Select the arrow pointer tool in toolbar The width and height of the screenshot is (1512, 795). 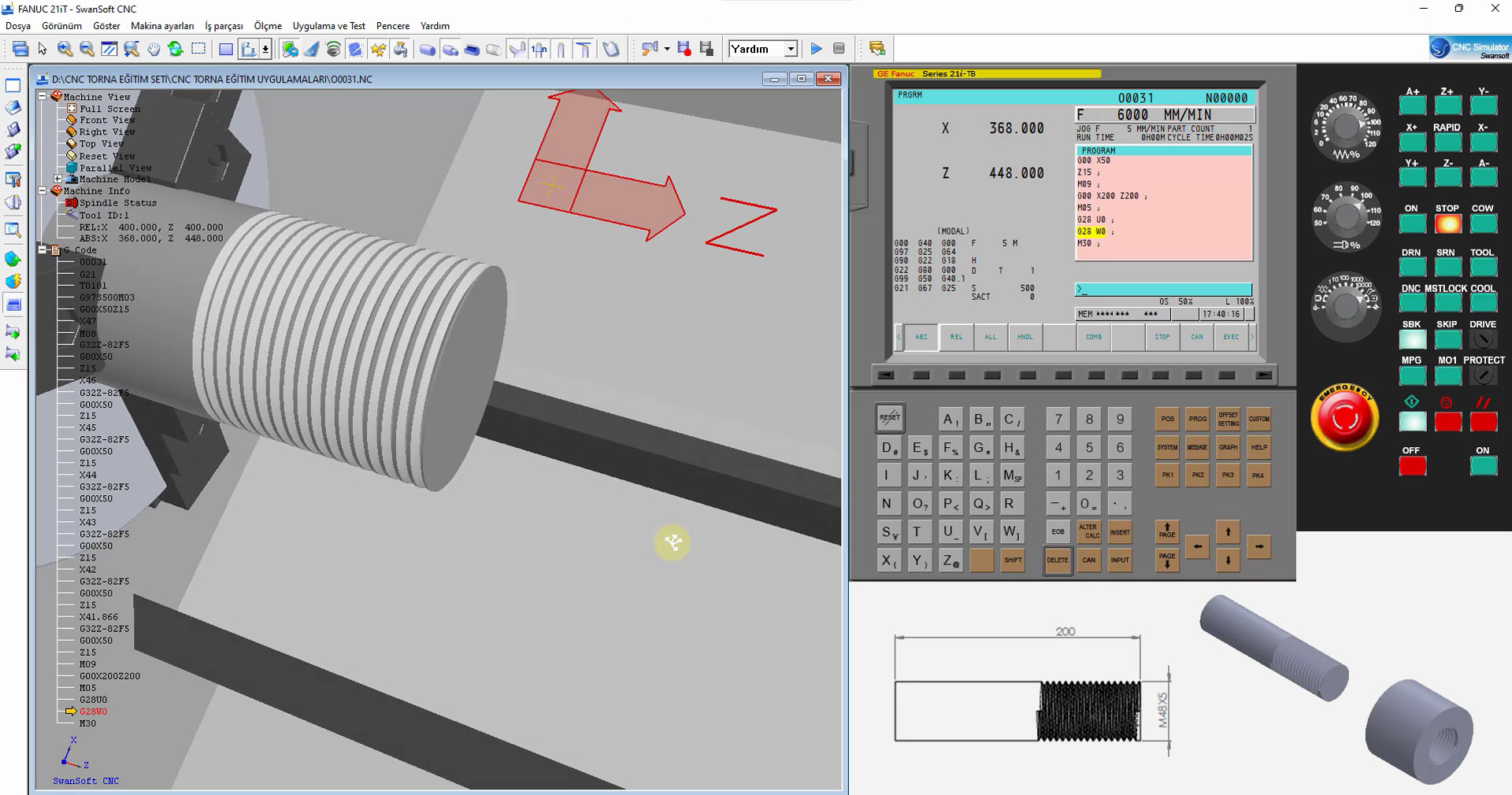43,49
